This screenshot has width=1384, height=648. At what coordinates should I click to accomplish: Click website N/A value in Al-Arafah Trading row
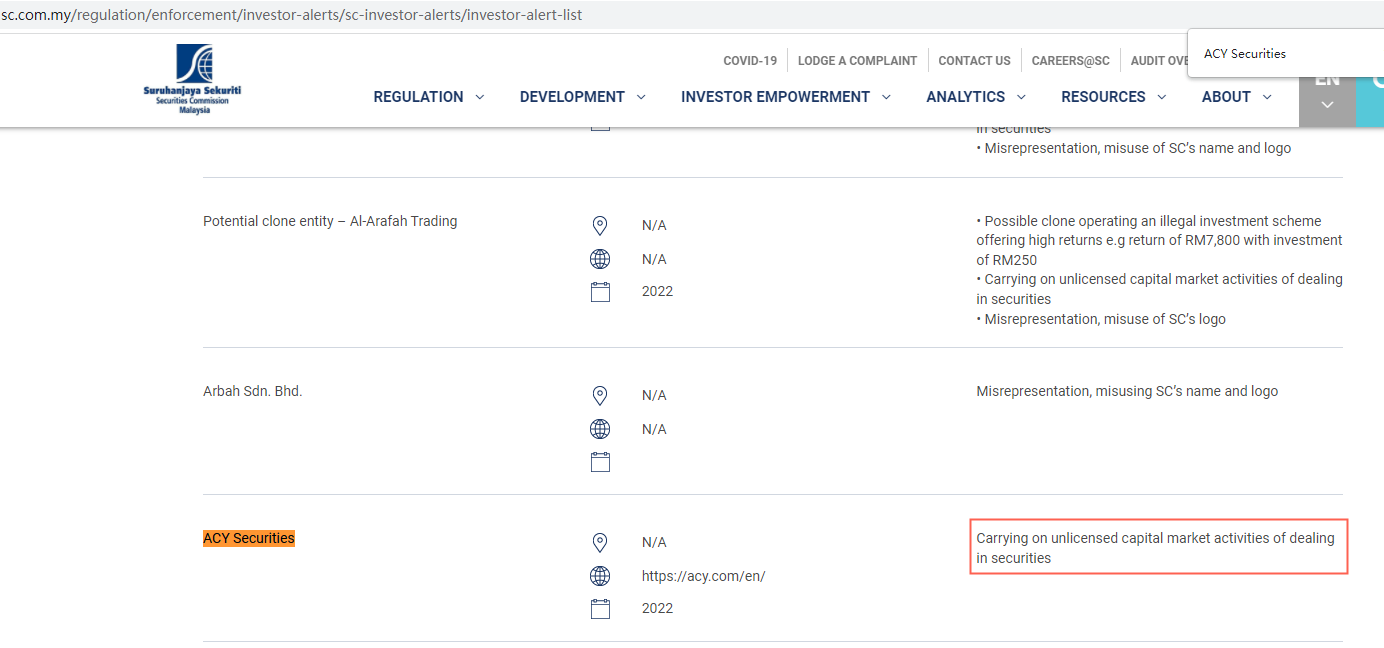tap(654, 260)
